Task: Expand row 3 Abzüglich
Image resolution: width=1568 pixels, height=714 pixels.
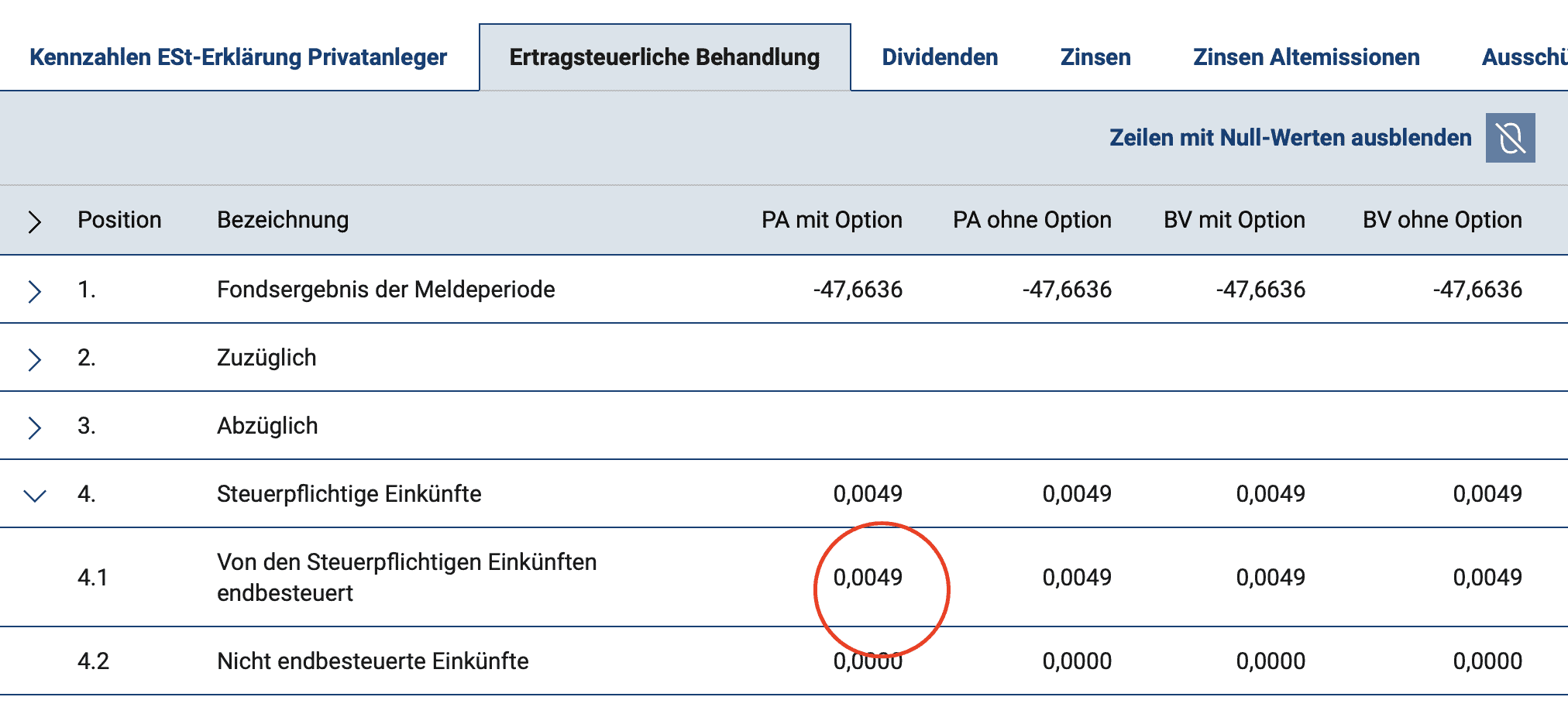Action: pos(34,427)
